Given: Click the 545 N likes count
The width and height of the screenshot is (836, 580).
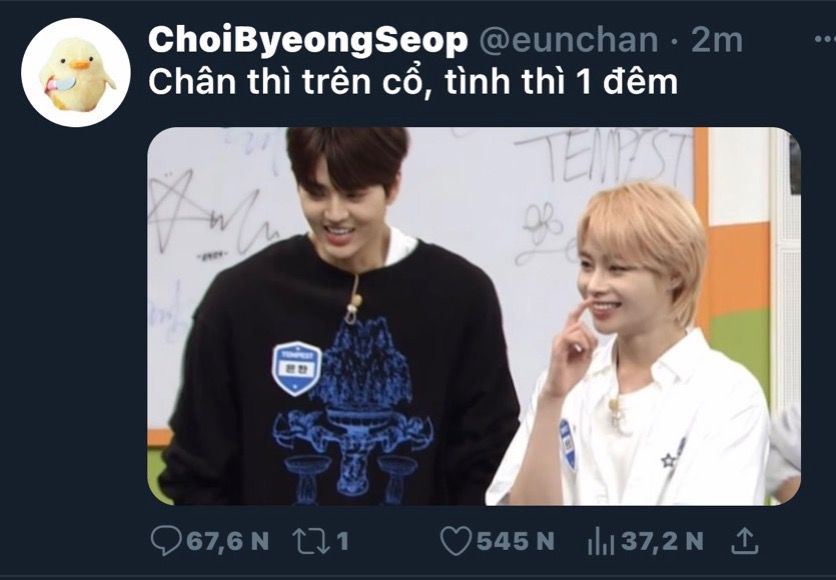Looking at the screenshot, I should click(x=515, y=541).
